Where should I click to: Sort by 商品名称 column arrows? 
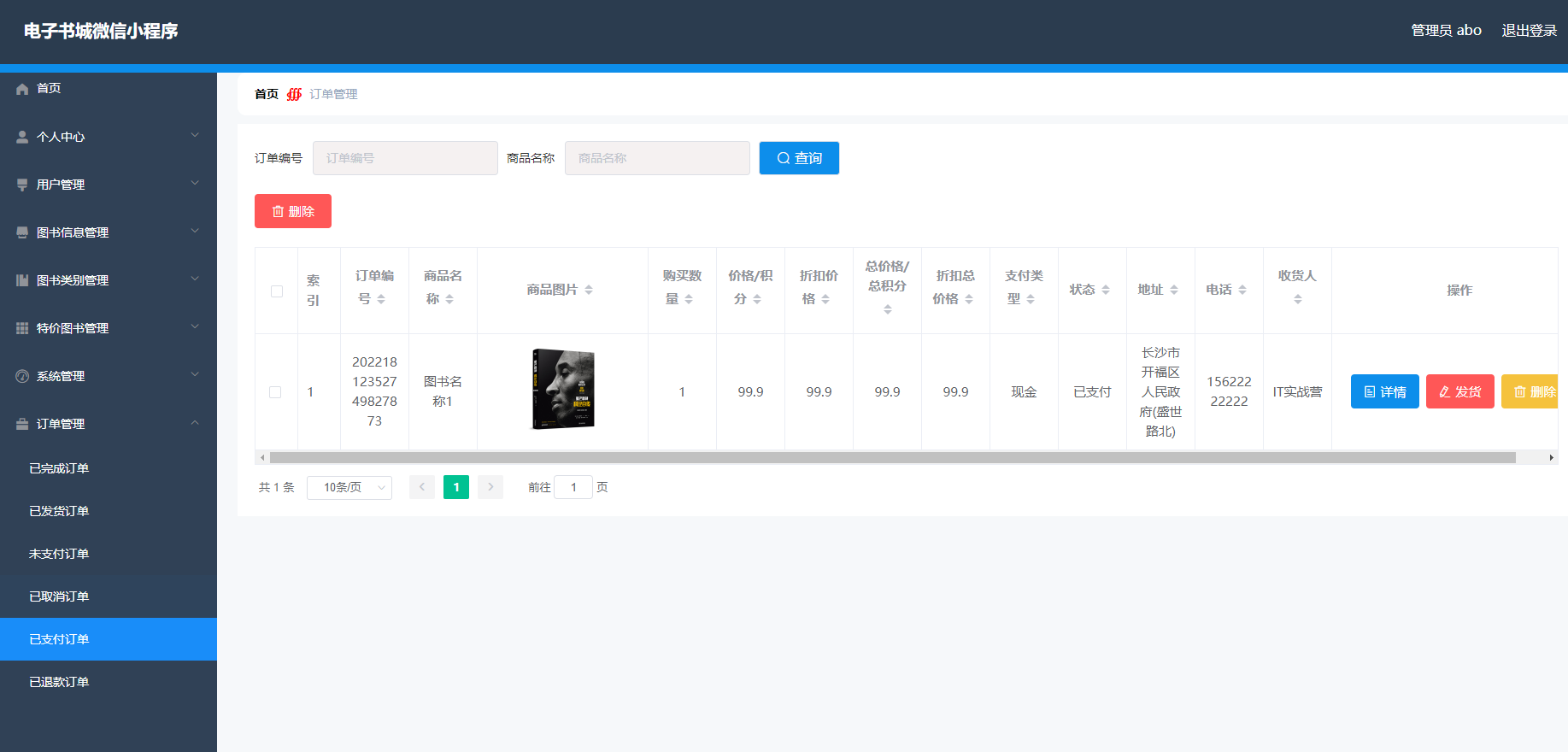coord(449,299)
